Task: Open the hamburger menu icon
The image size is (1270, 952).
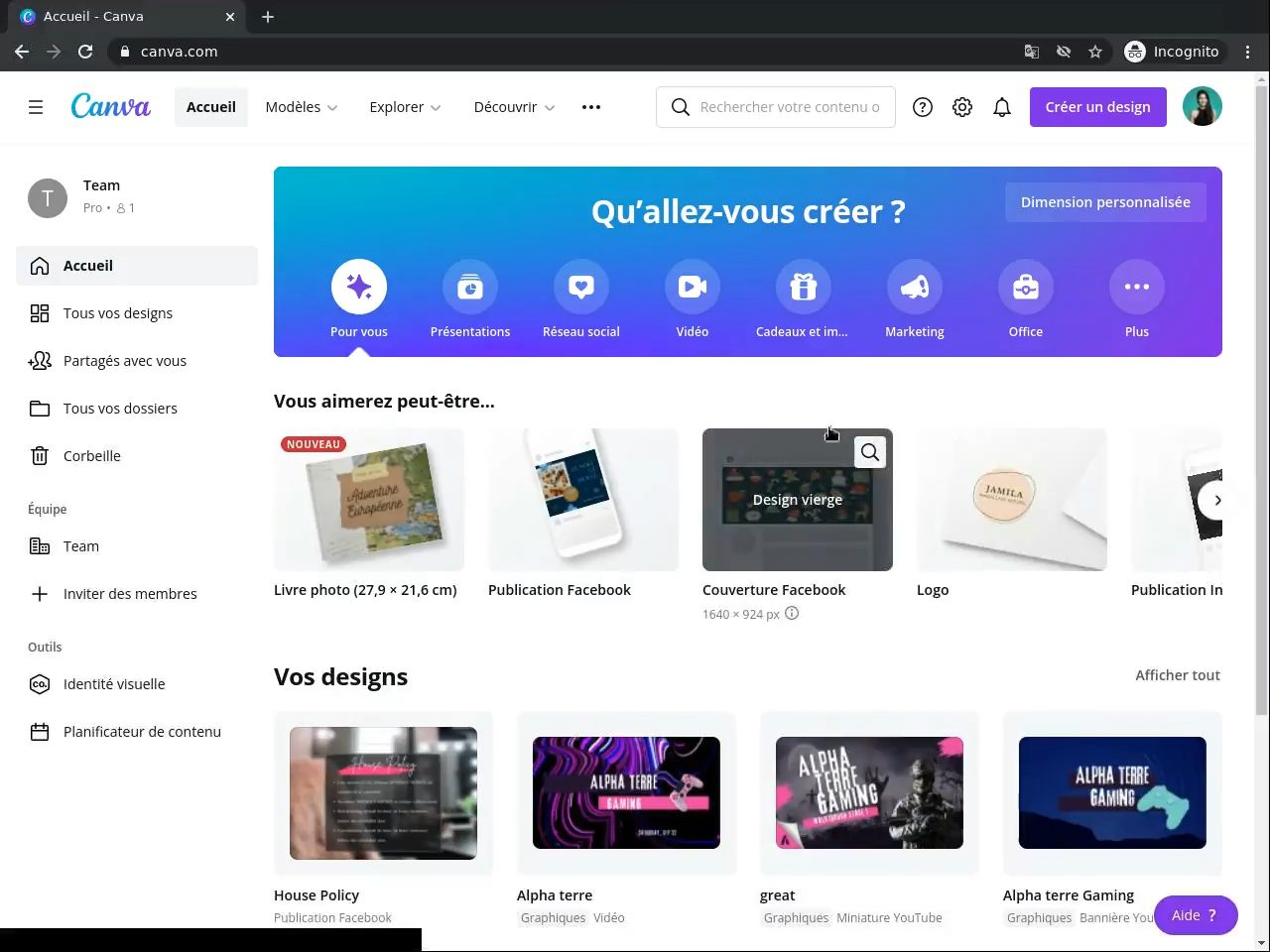Action: [36, 107]
